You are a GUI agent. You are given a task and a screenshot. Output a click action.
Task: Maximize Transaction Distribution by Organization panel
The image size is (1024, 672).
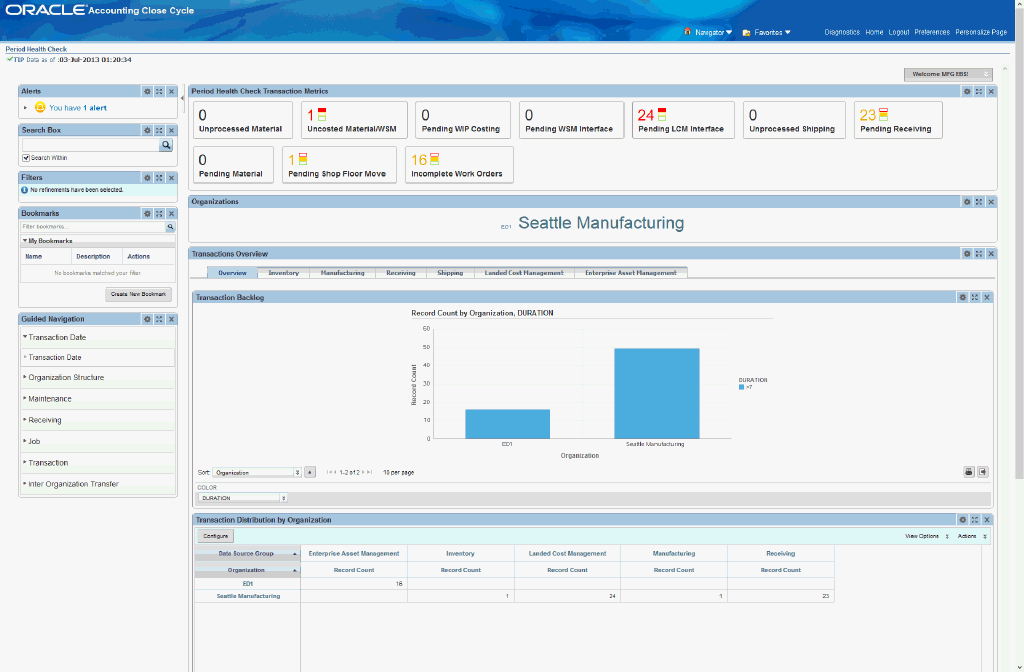[x=974, y=520]
